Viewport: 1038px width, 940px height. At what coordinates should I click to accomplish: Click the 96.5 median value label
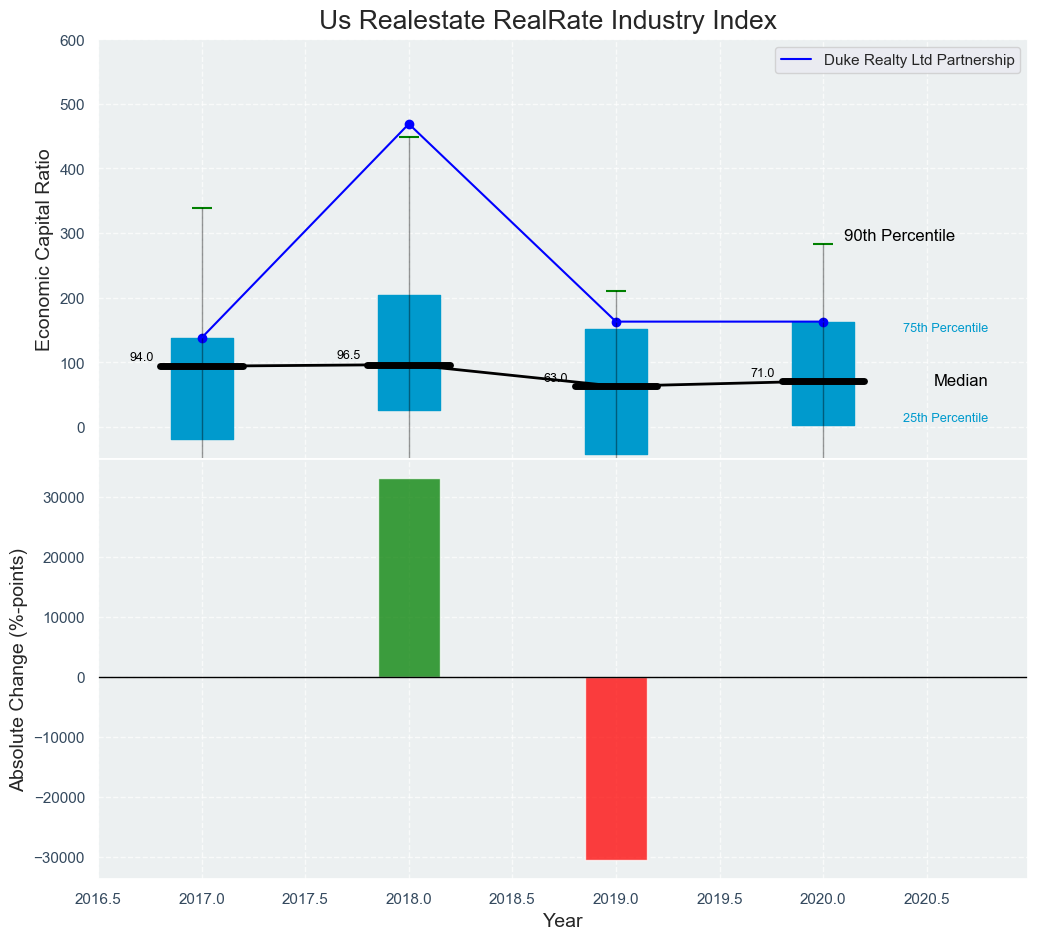tap(348, 355)
